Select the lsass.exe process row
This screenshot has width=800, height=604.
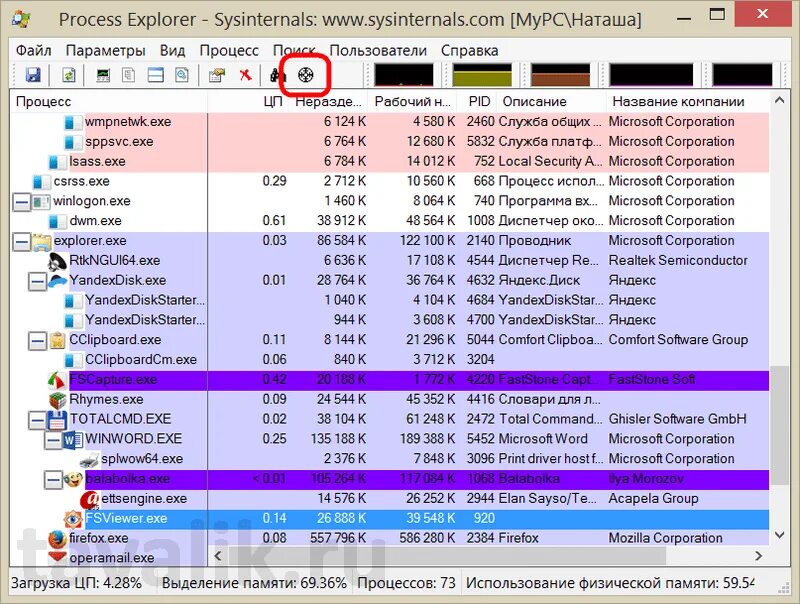390,162
